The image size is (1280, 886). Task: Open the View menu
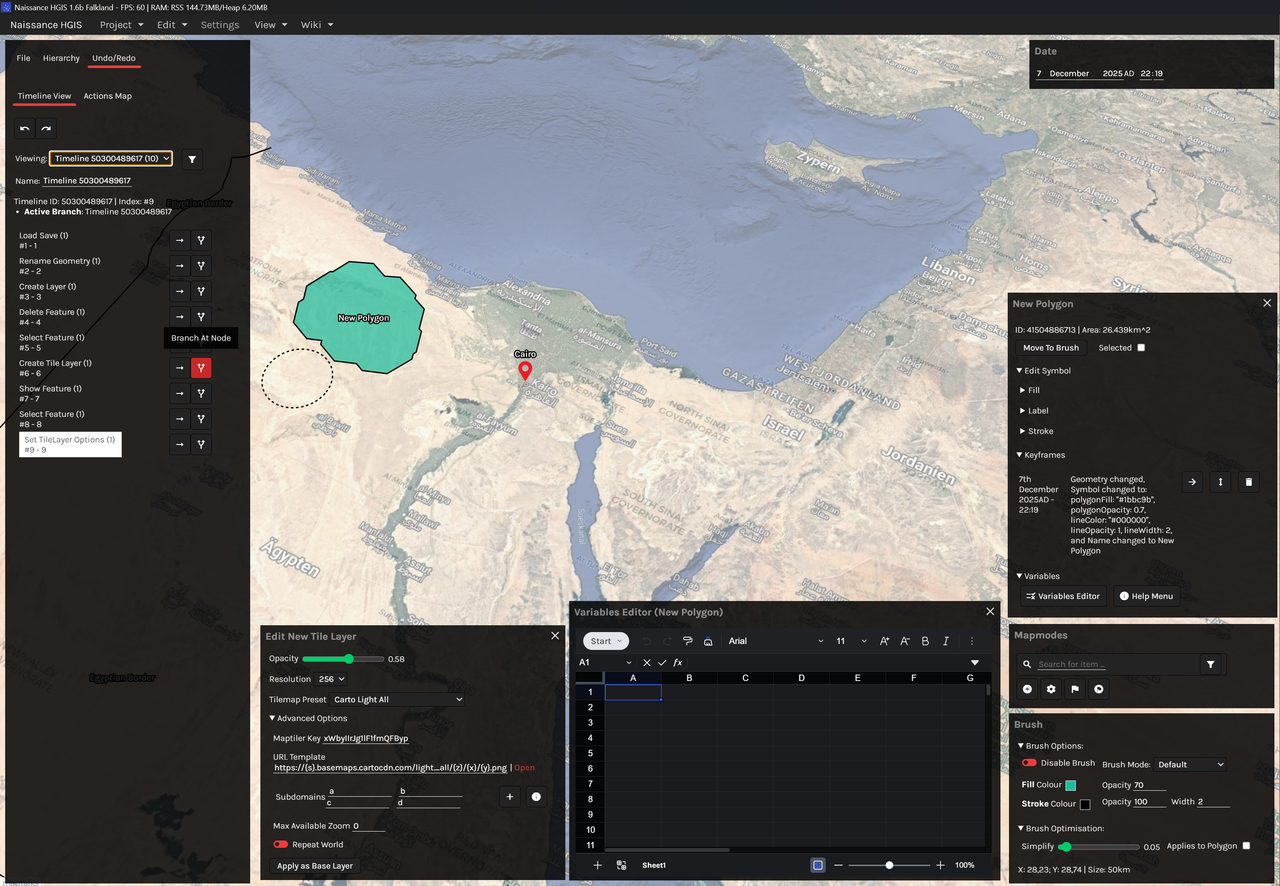click(x=270, y=24)
